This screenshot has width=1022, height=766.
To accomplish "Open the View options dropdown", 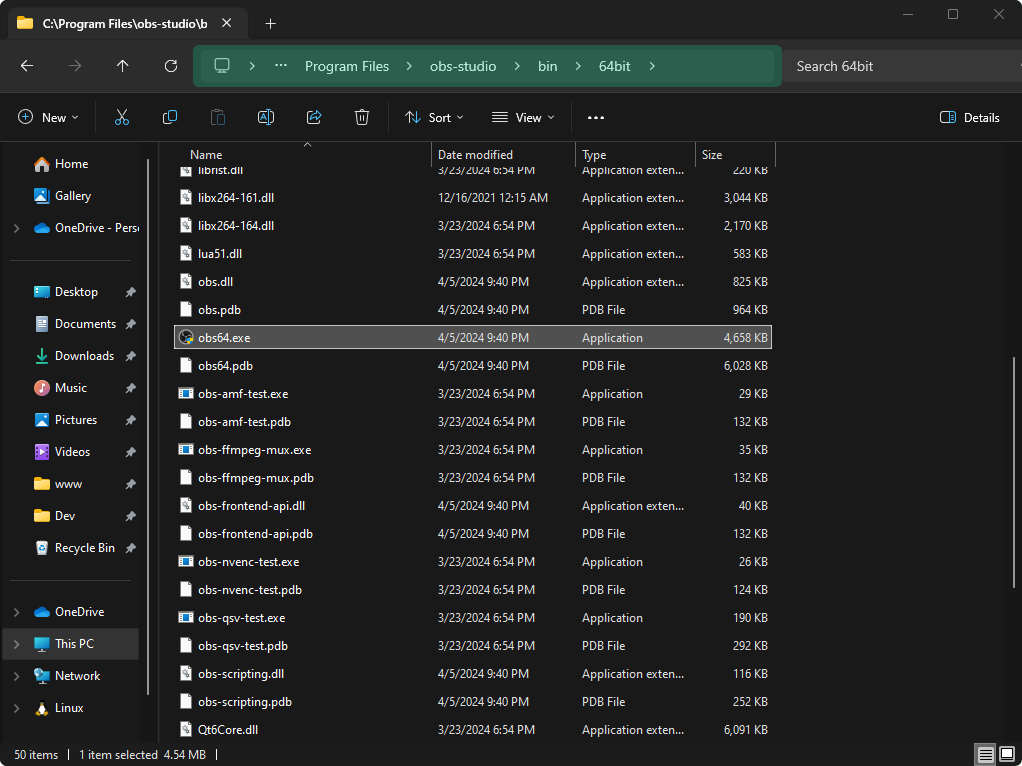I will pyautogui.click(x=522, y=117).
